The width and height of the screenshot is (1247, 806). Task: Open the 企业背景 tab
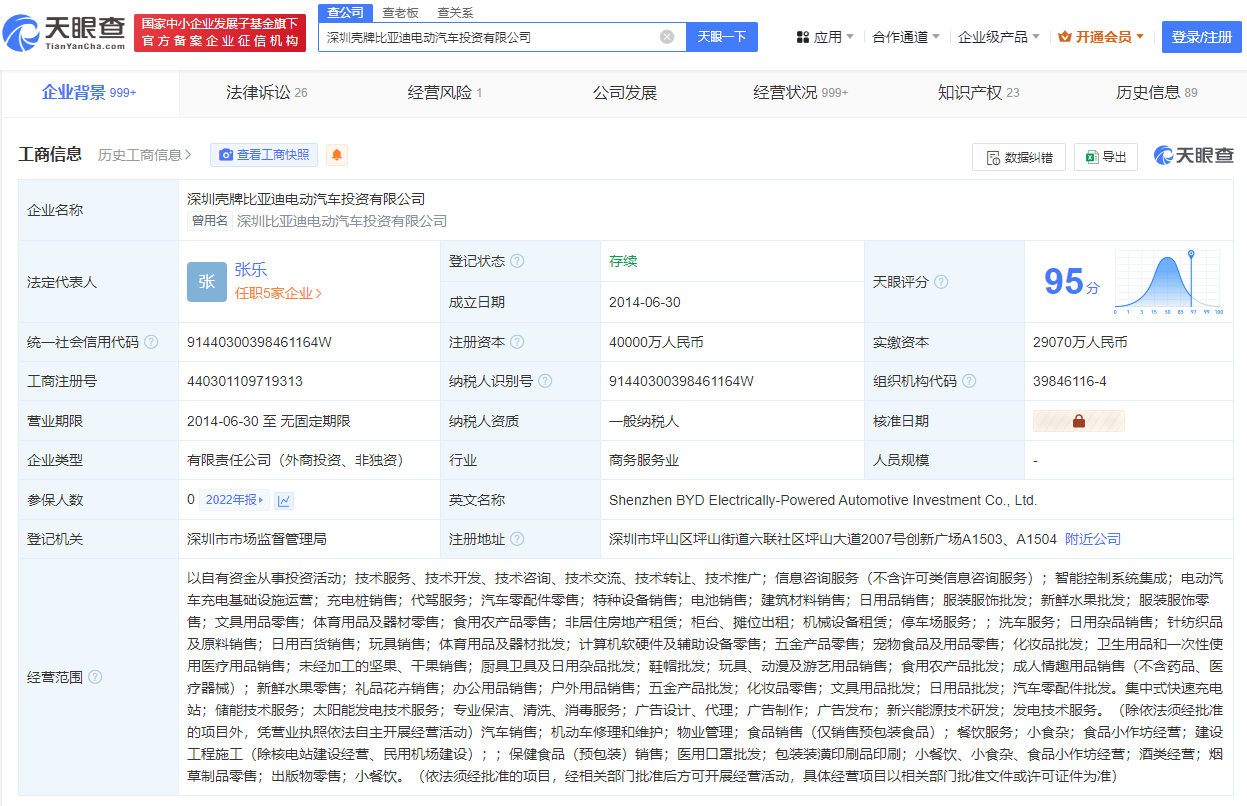click(89, 92)
